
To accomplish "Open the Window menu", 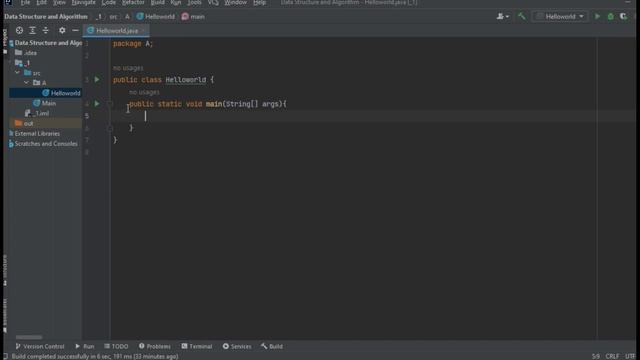I will 236,2.
